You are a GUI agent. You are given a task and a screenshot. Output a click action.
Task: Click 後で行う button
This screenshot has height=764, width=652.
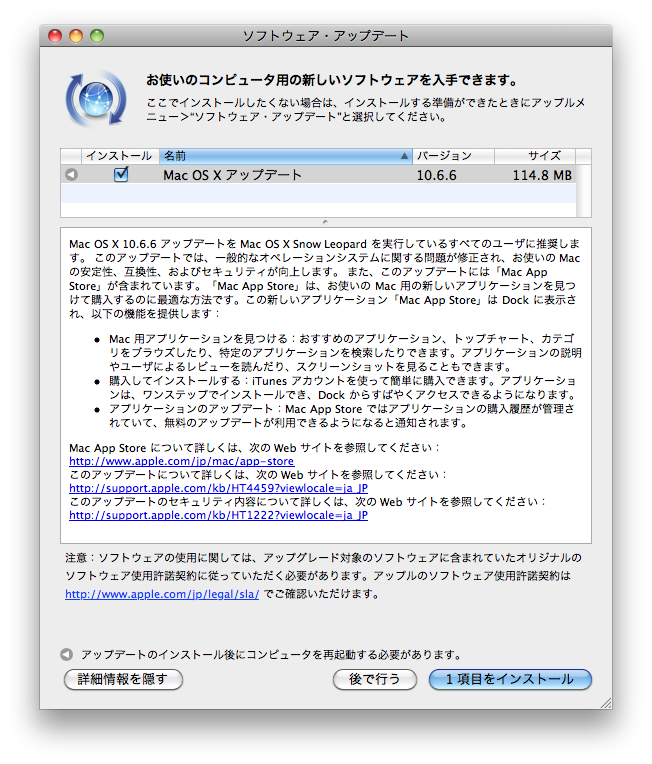375,679
